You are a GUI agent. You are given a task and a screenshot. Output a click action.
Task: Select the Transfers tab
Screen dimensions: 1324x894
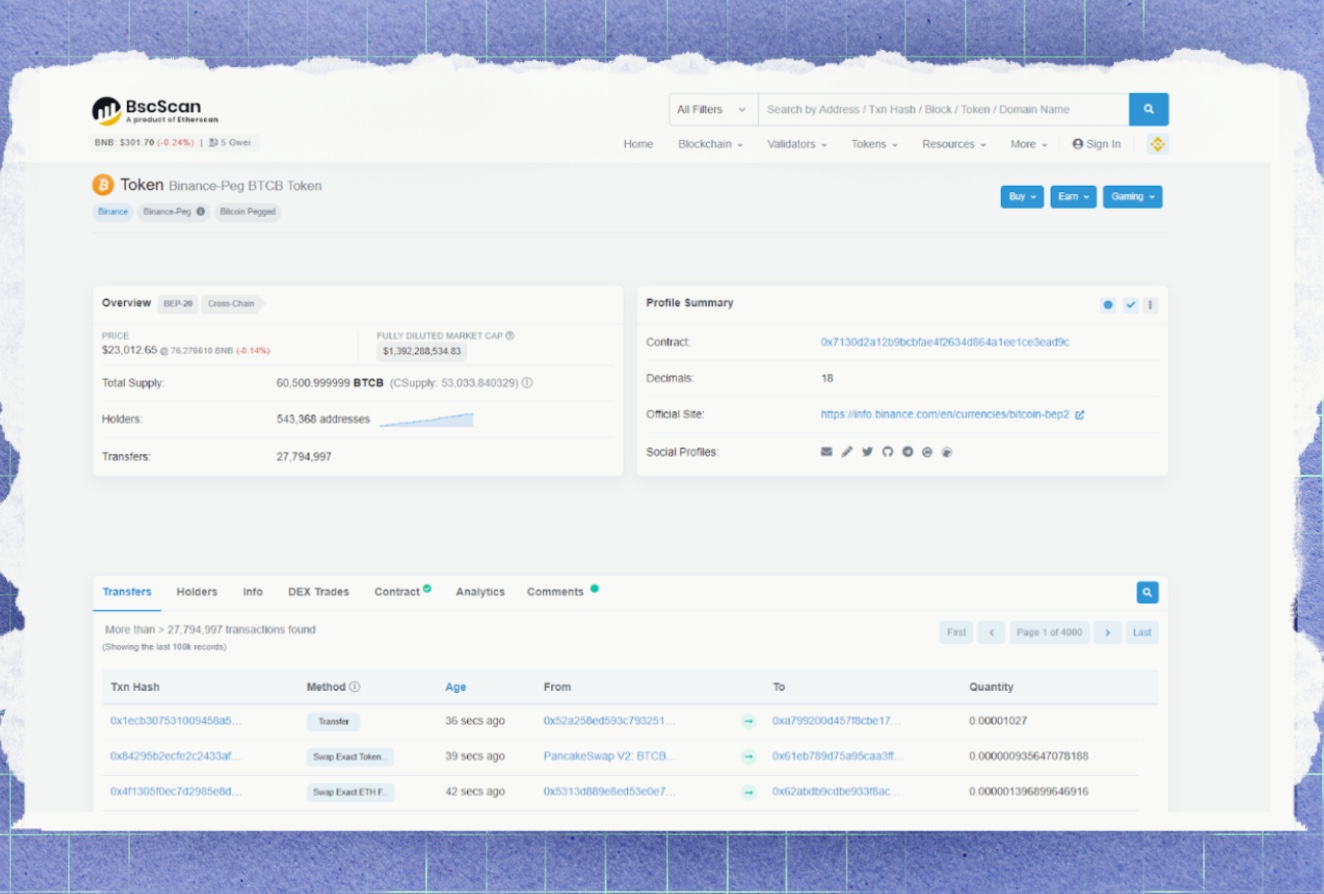pyautogui.click(x=127, y=592)
